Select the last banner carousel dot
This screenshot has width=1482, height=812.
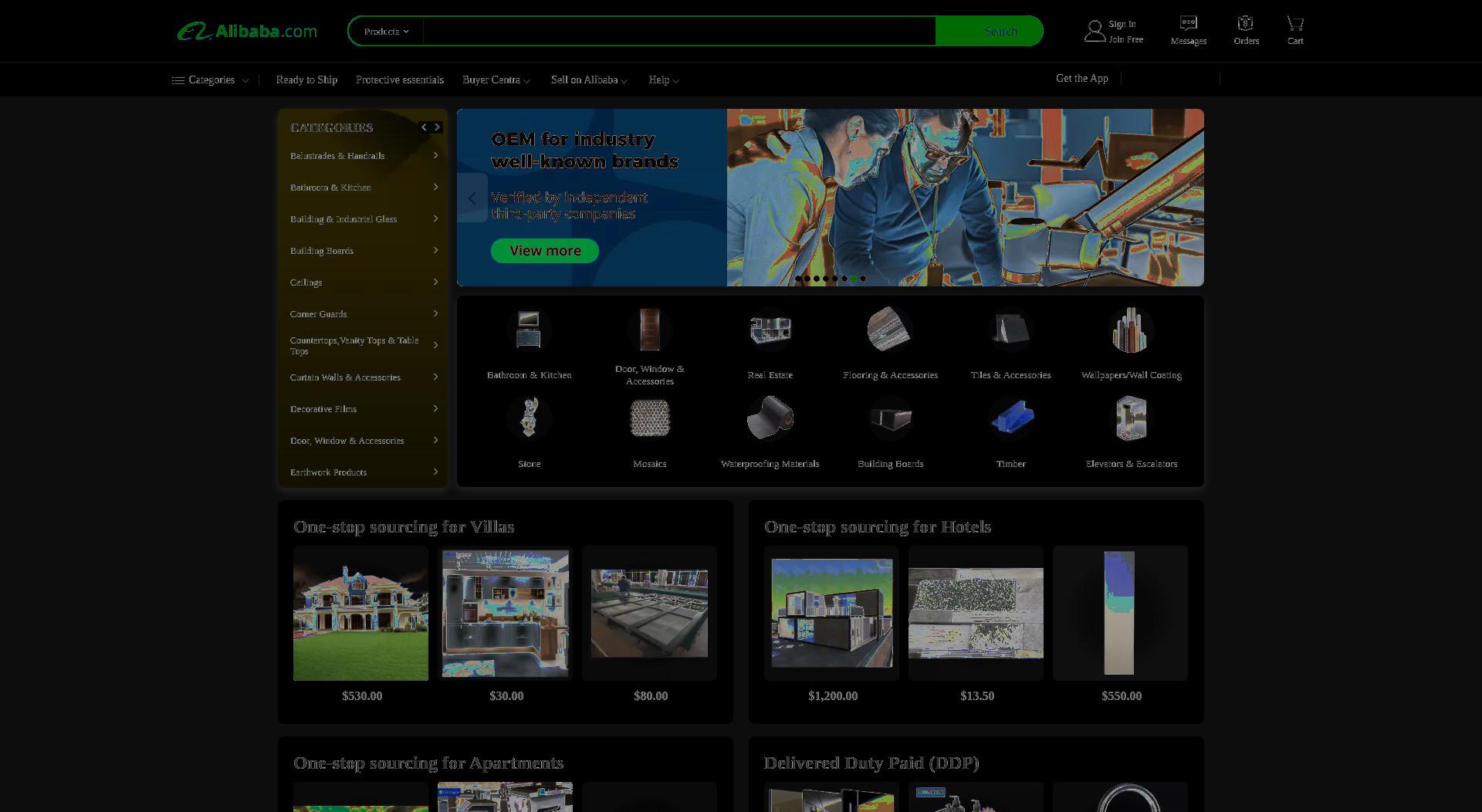[863, 279]
